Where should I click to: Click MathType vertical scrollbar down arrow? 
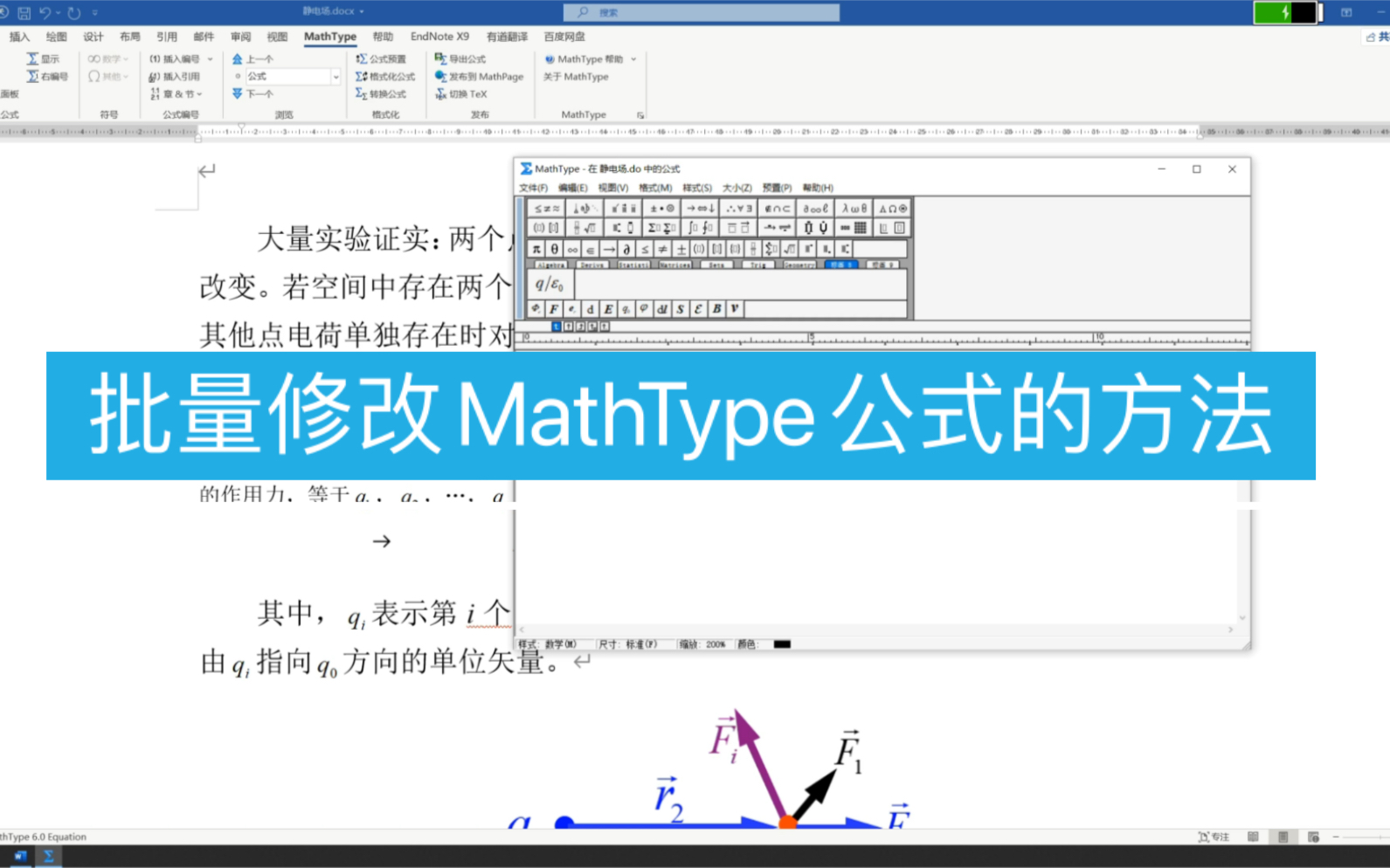click(x=1241, y=617)
